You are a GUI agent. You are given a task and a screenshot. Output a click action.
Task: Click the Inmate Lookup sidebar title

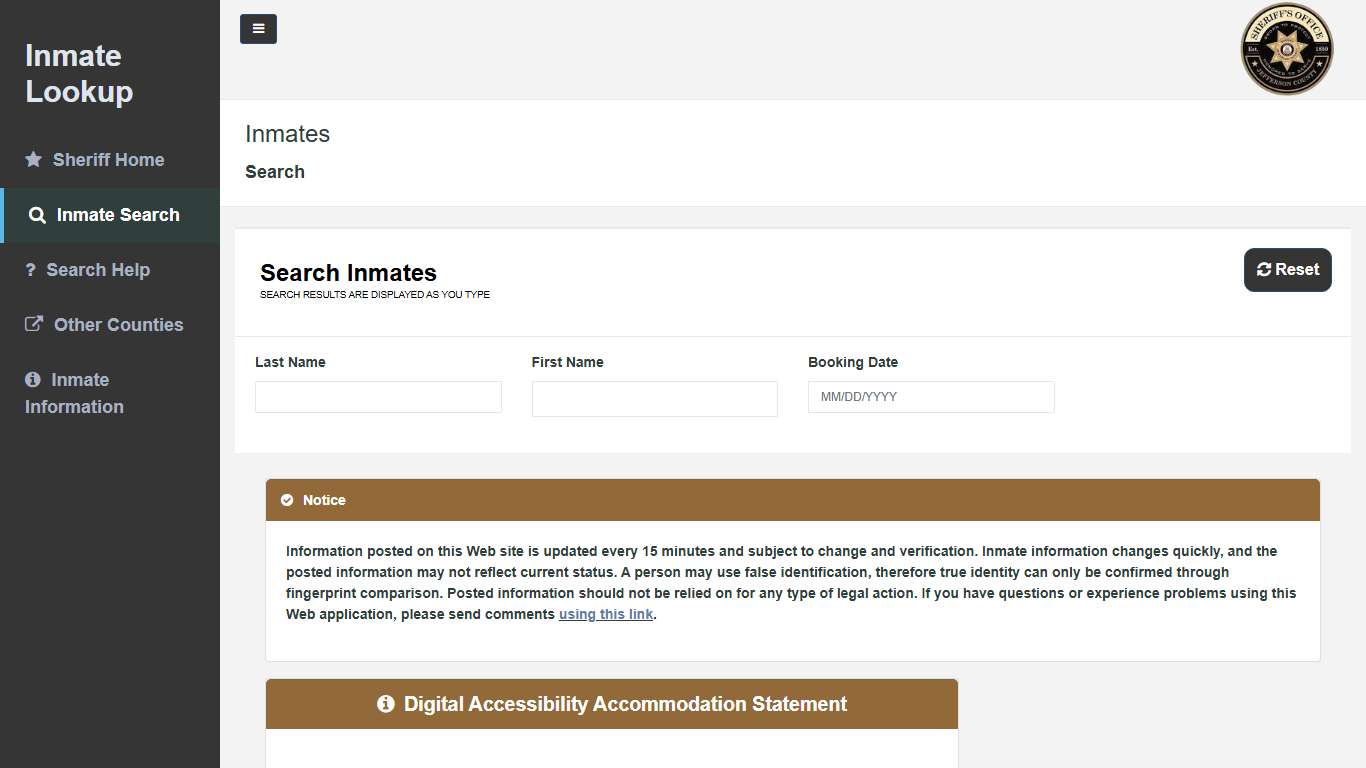tap(79, 73)
